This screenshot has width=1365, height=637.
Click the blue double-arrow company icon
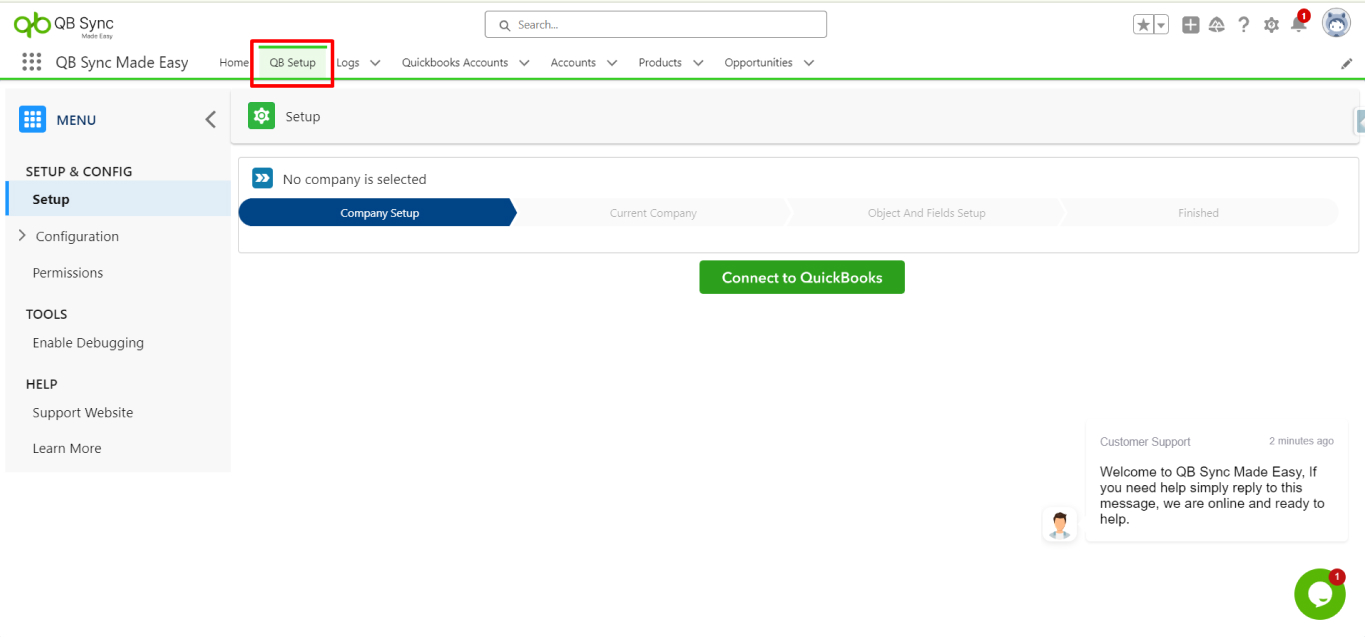click(x=262, y=178)
